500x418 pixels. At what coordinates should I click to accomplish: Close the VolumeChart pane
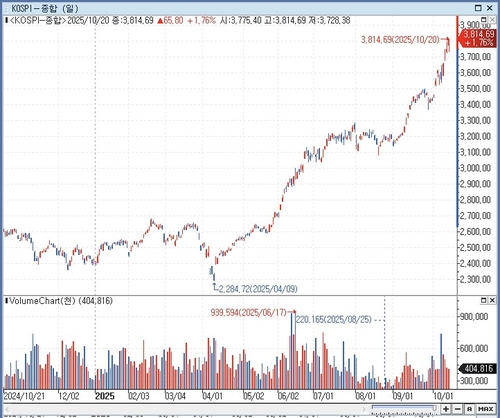point(492,301)
